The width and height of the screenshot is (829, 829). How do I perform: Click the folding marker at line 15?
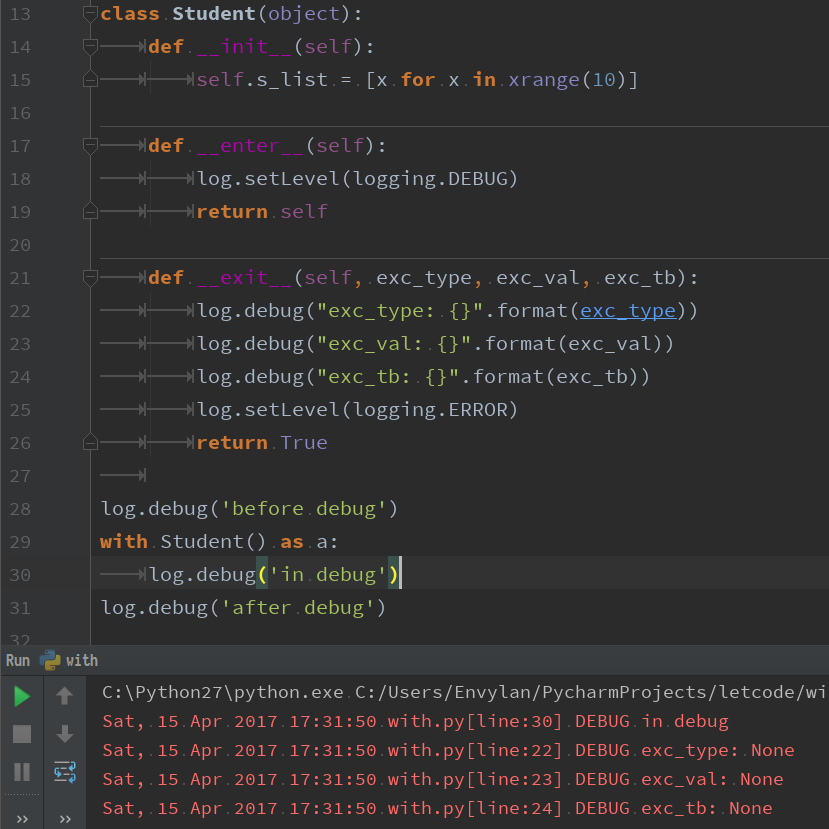coord(89,79)
